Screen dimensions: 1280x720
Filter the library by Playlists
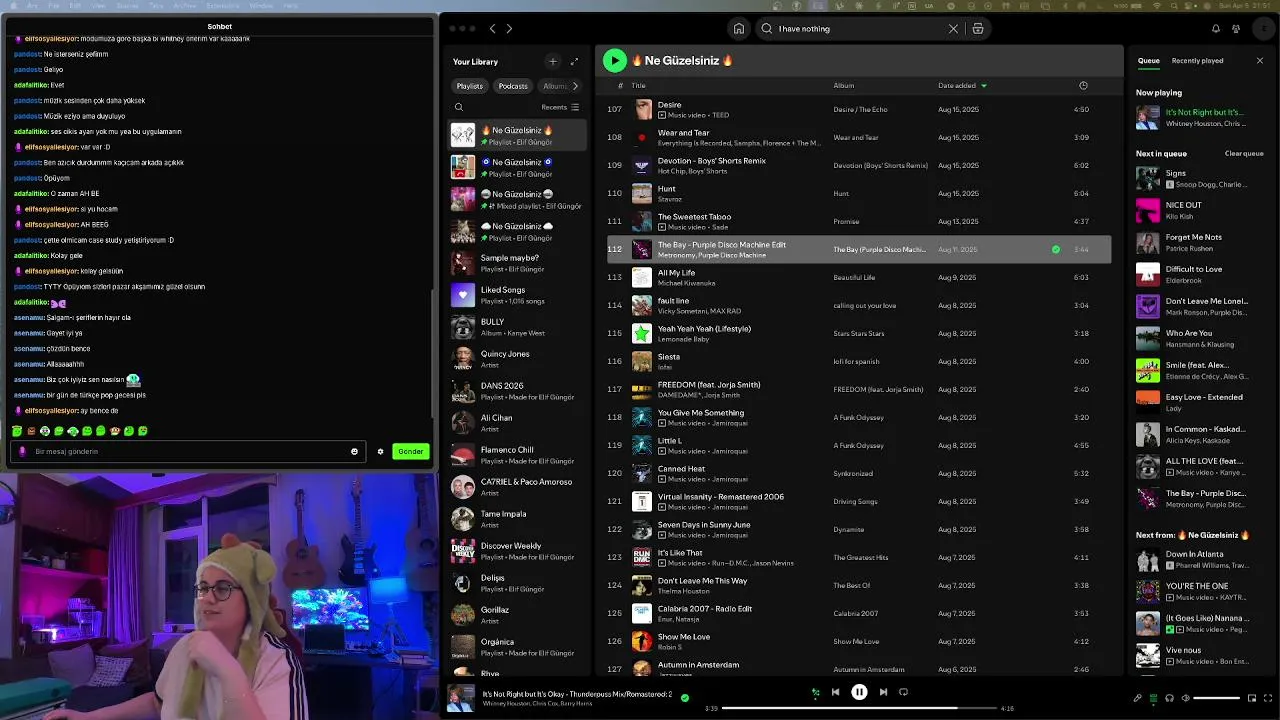[x=470, y=86]
